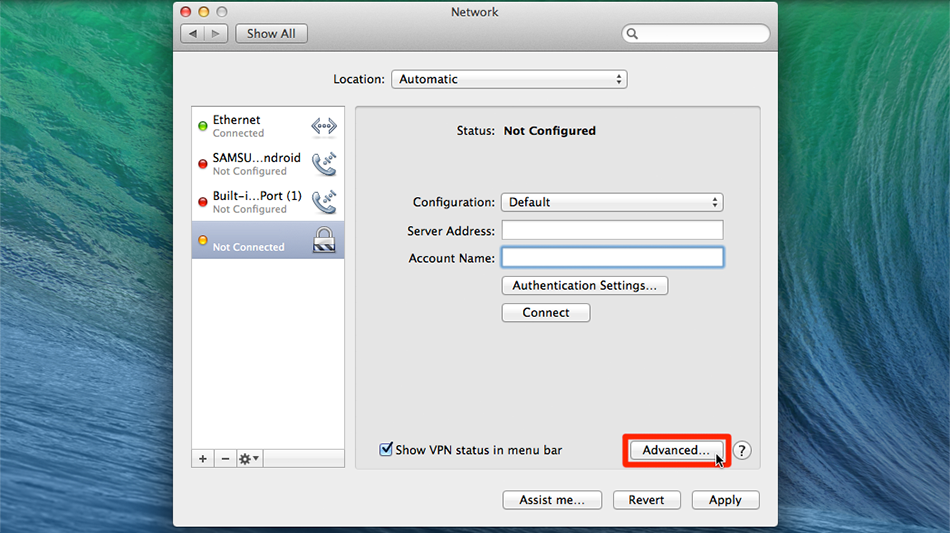Click the Server Address text field
Image resolution: width=950 pixels, height=533 pixels.
[x=611, y=231]
